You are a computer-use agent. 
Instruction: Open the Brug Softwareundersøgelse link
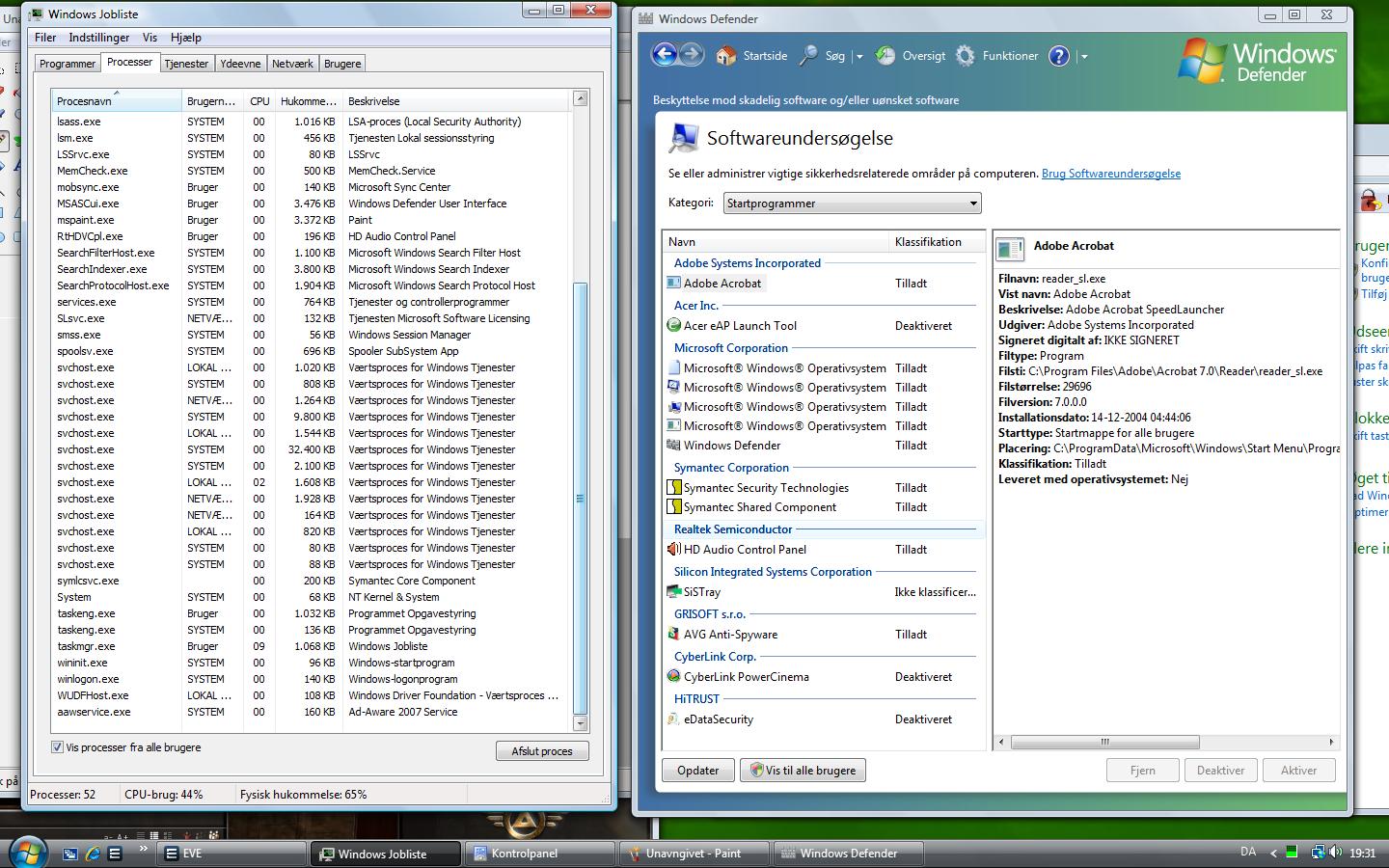click(x=1110, y=174)
